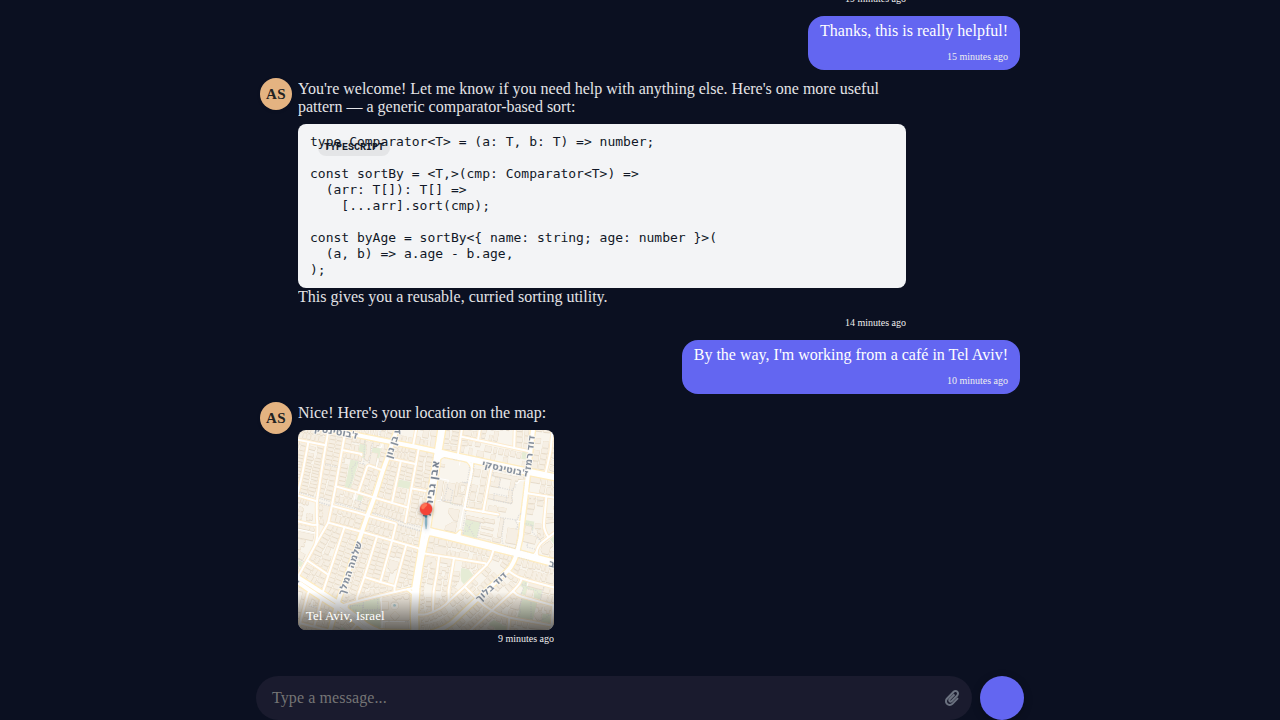Select the TYPESCRIPT language badge on the code block

point(354,146)
